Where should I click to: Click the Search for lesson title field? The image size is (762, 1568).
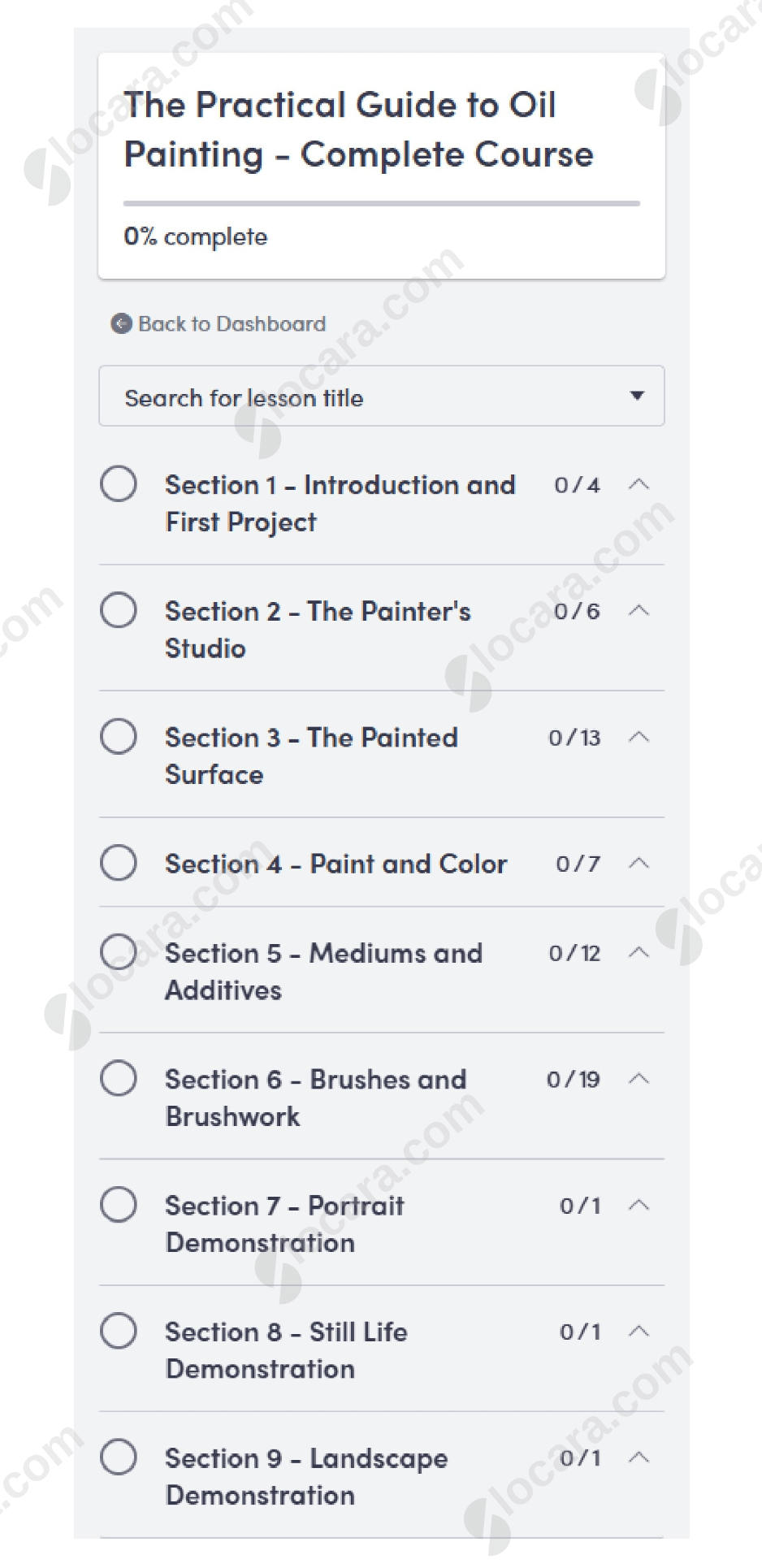tap(366, 397)
